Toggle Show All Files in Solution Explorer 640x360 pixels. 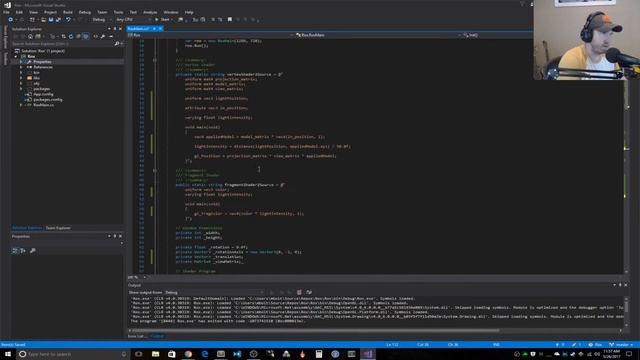click(86, 36)
